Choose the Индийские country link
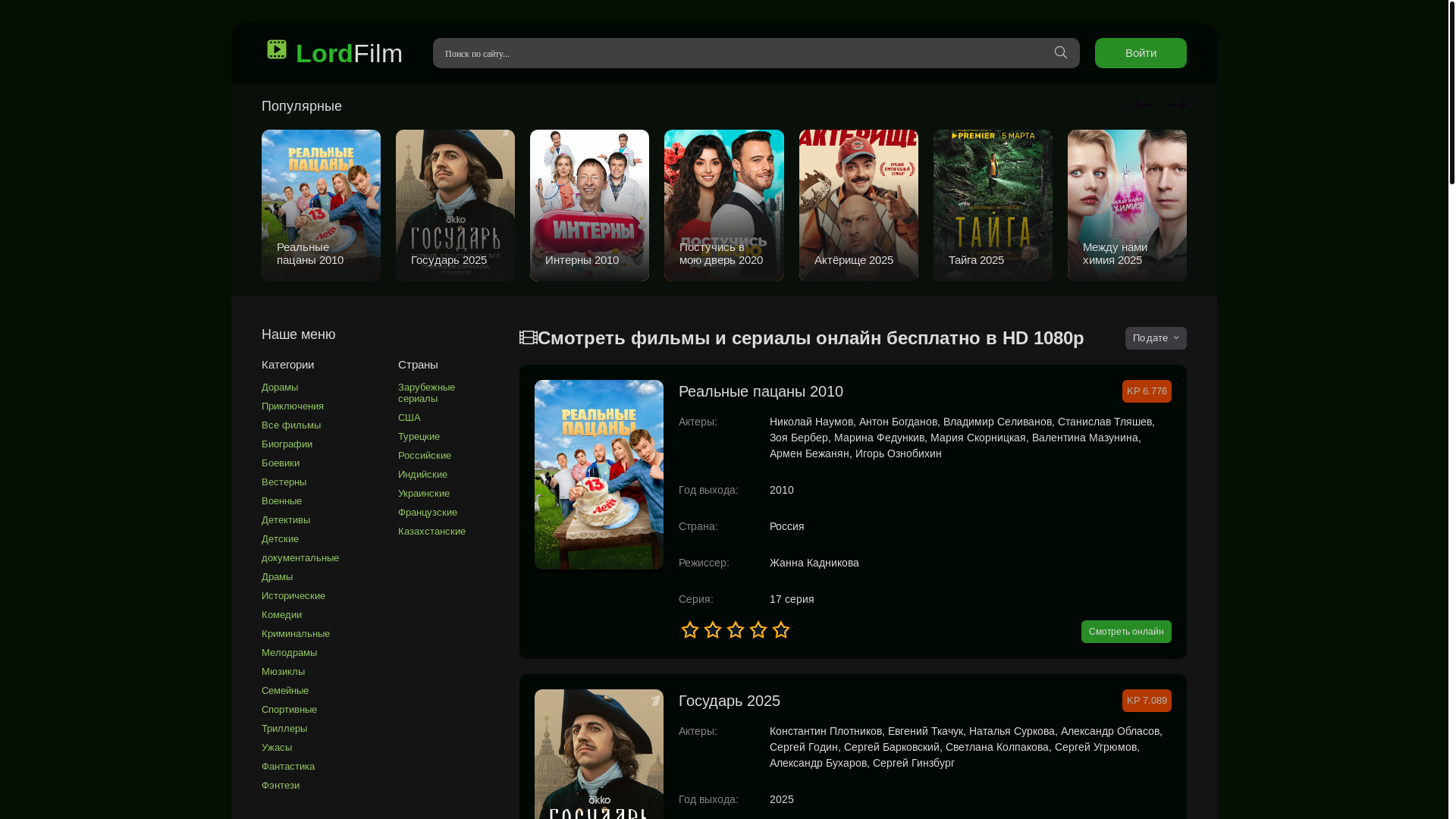Screen dimensions: 1456x819 422,475
